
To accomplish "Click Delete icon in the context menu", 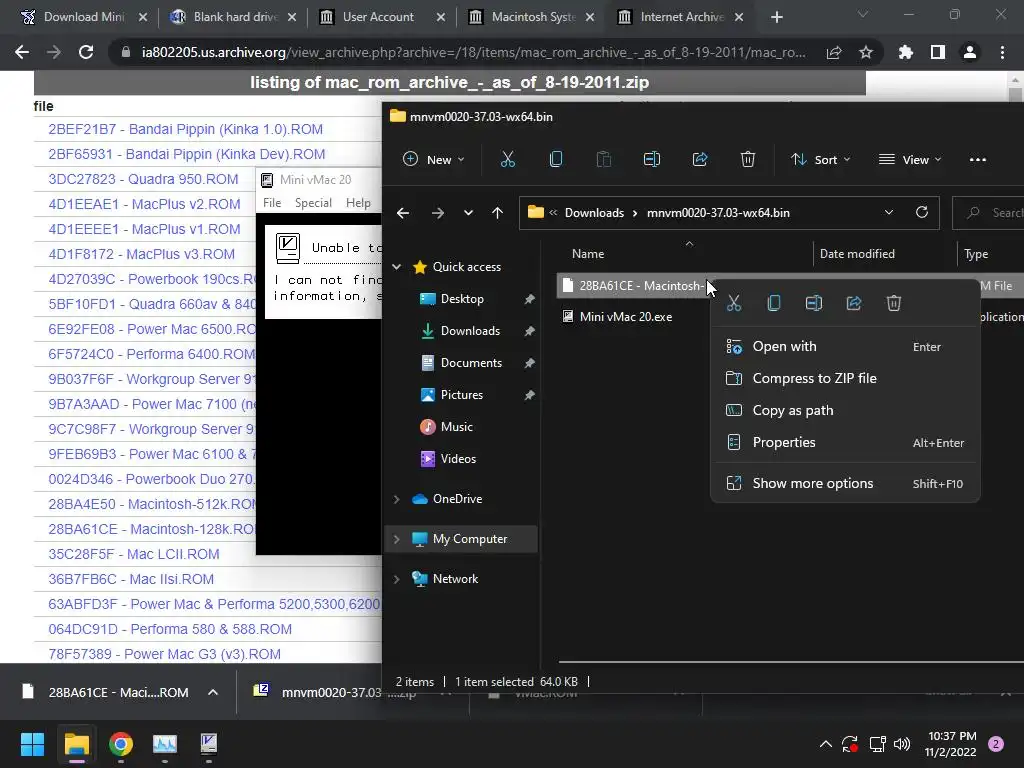I will tap(894, 303).
